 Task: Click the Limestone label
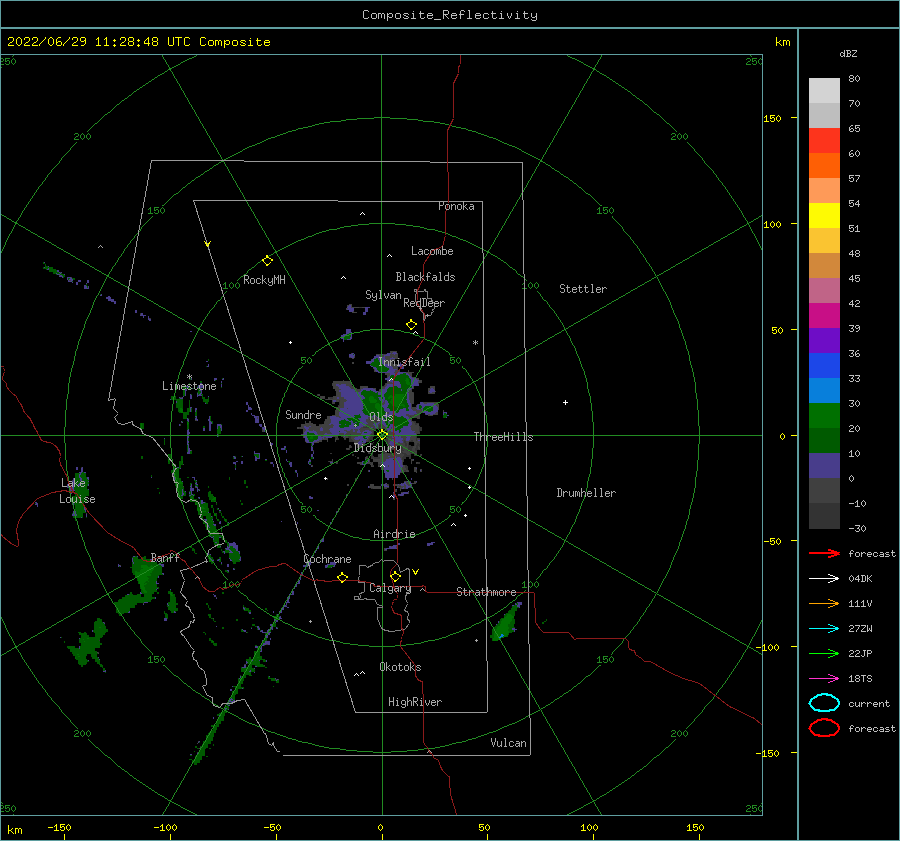point(189,386)
